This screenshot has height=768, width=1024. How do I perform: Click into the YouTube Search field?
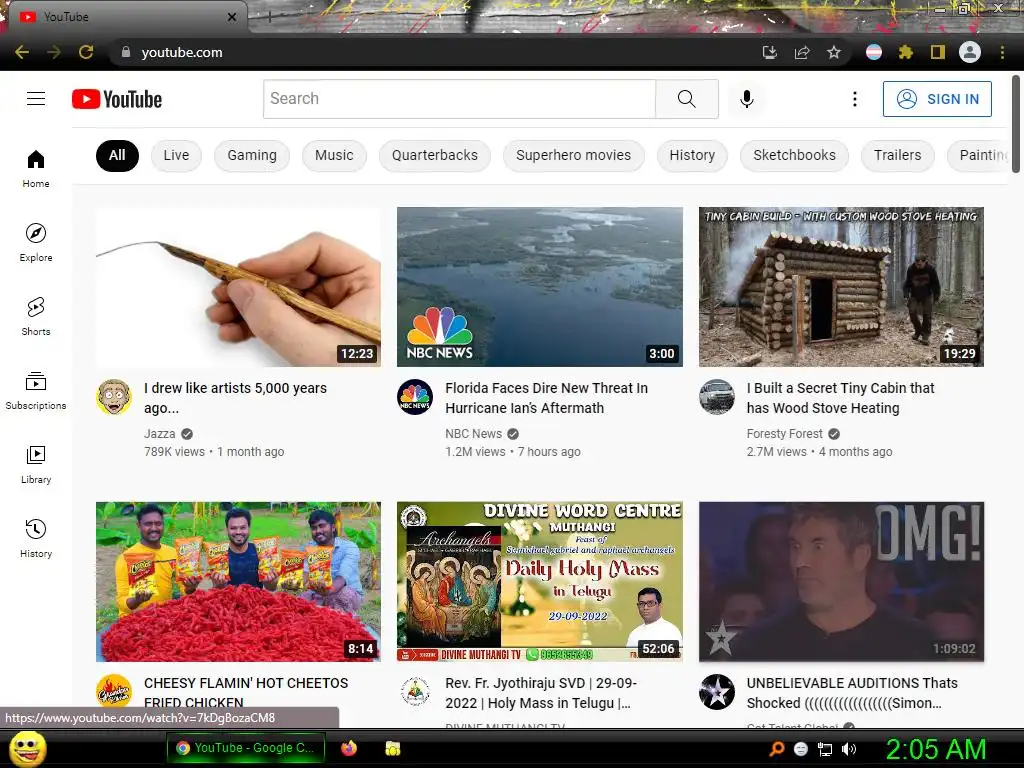[459, 99]
